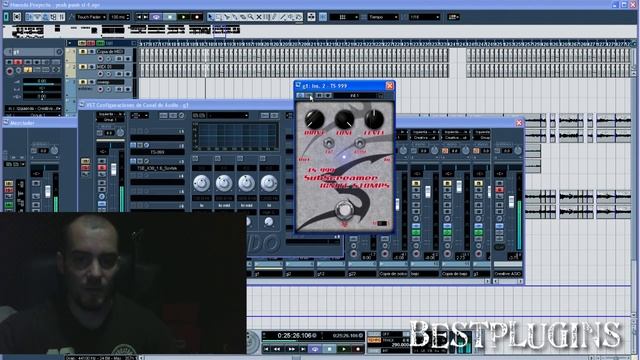Go to previous marker in top toolbar

(138, 17)
